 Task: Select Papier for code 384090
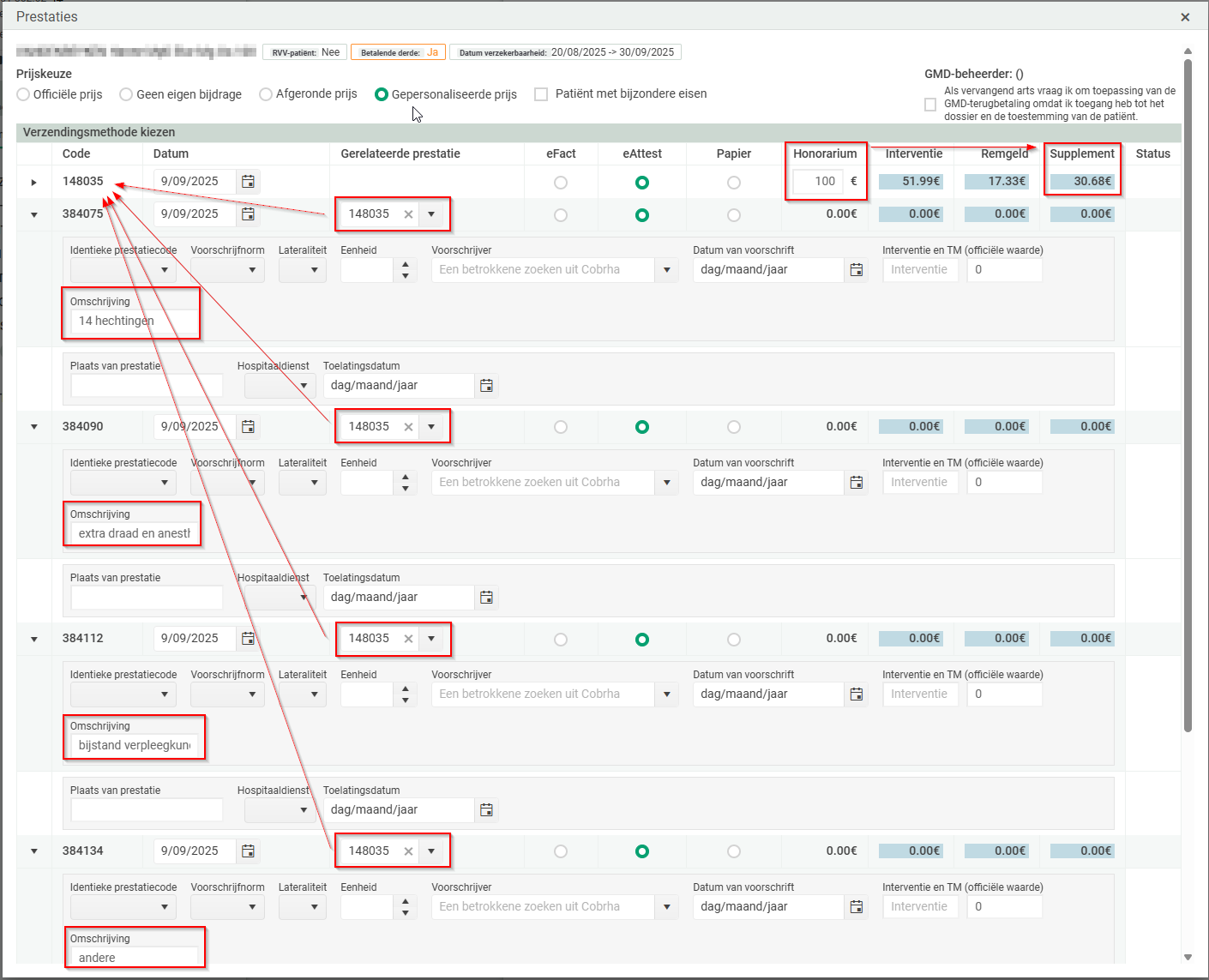coord(733,427)
